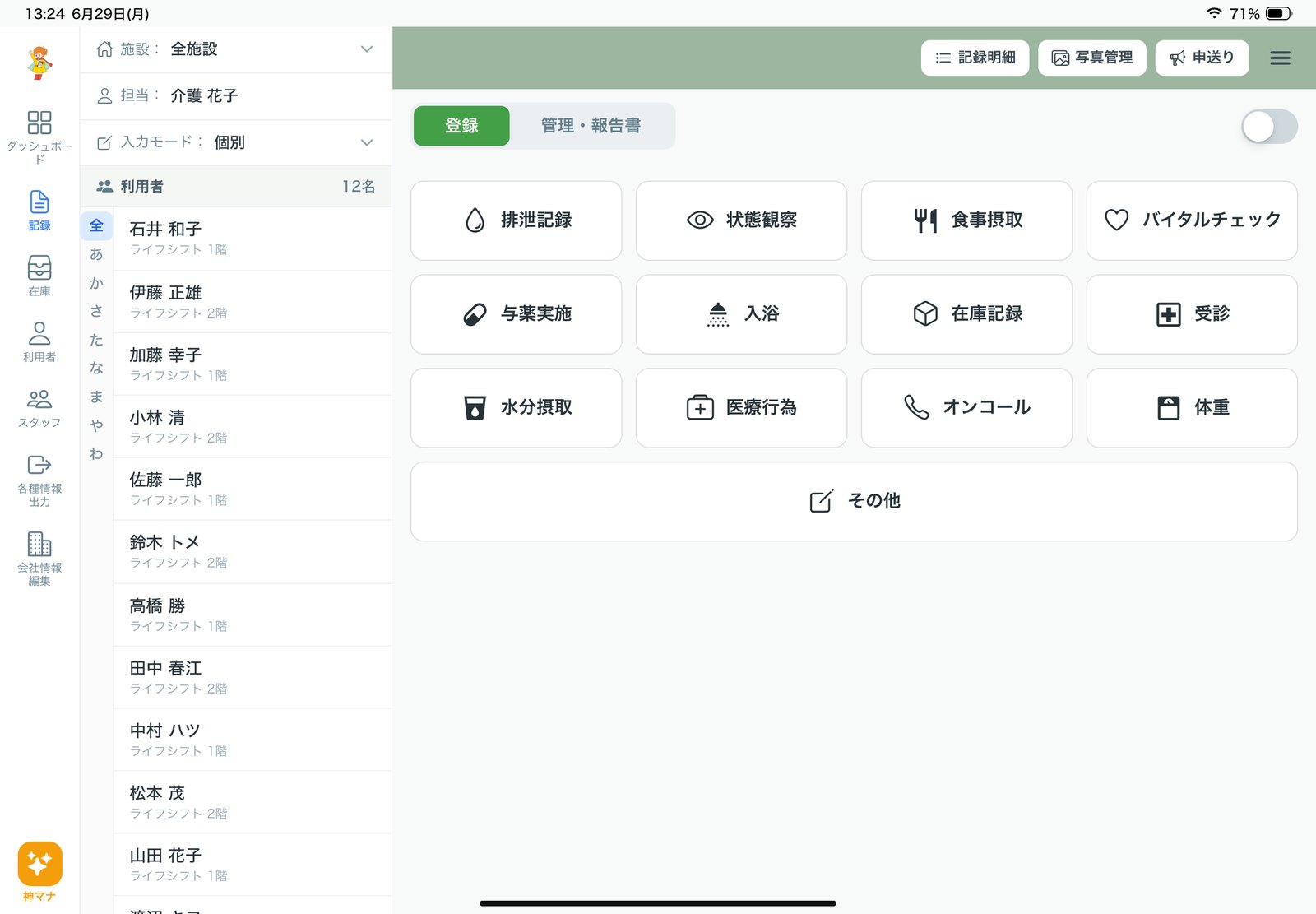Filter users by 全 in kana index
1316x914 pixels.
click(96, 225)
